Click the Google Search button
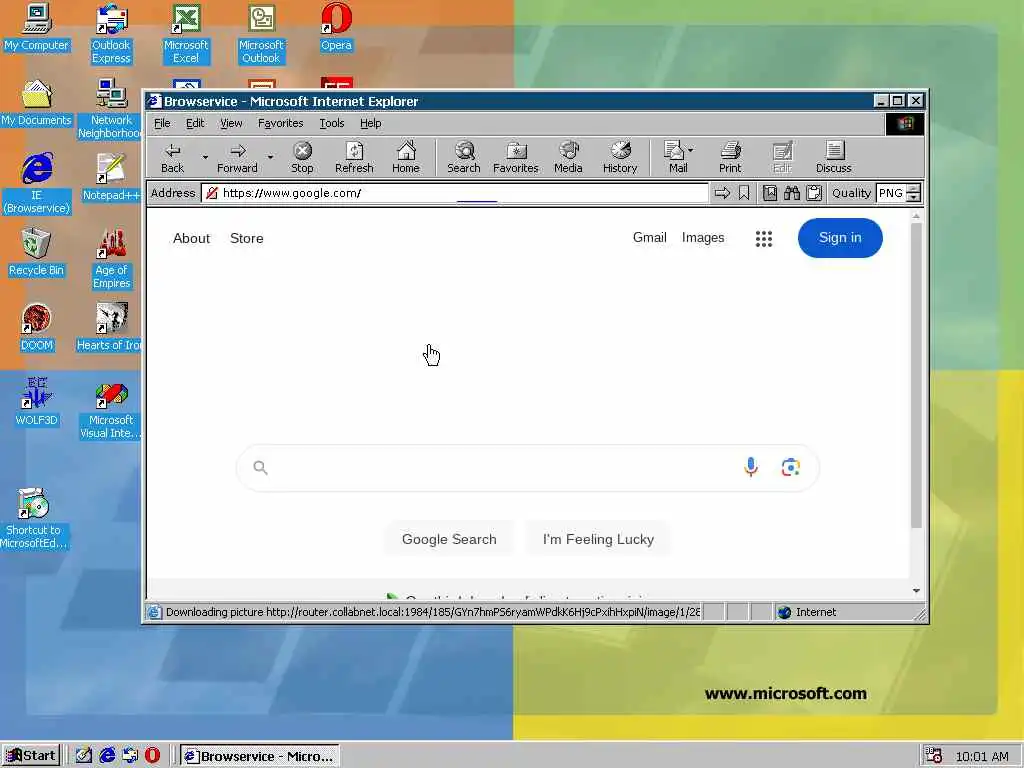 click(449, 539)
